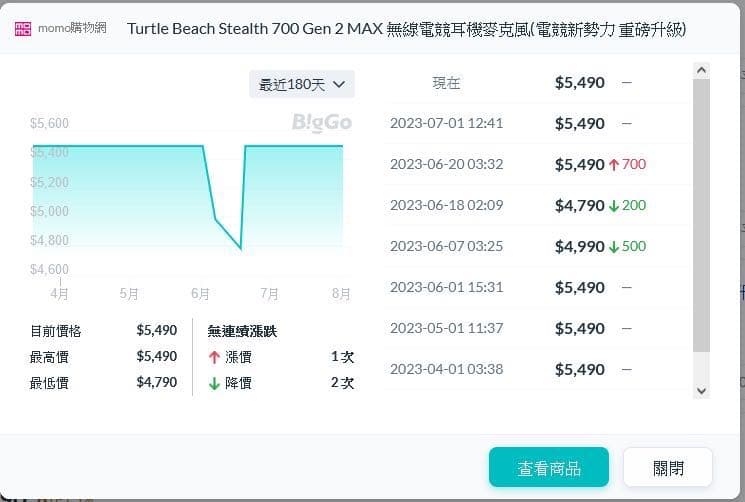Image resolution: width=745 pixels, height=502 pixels.
Task: Click the 7月 label on chart axis
Action: tap(269, 294)
